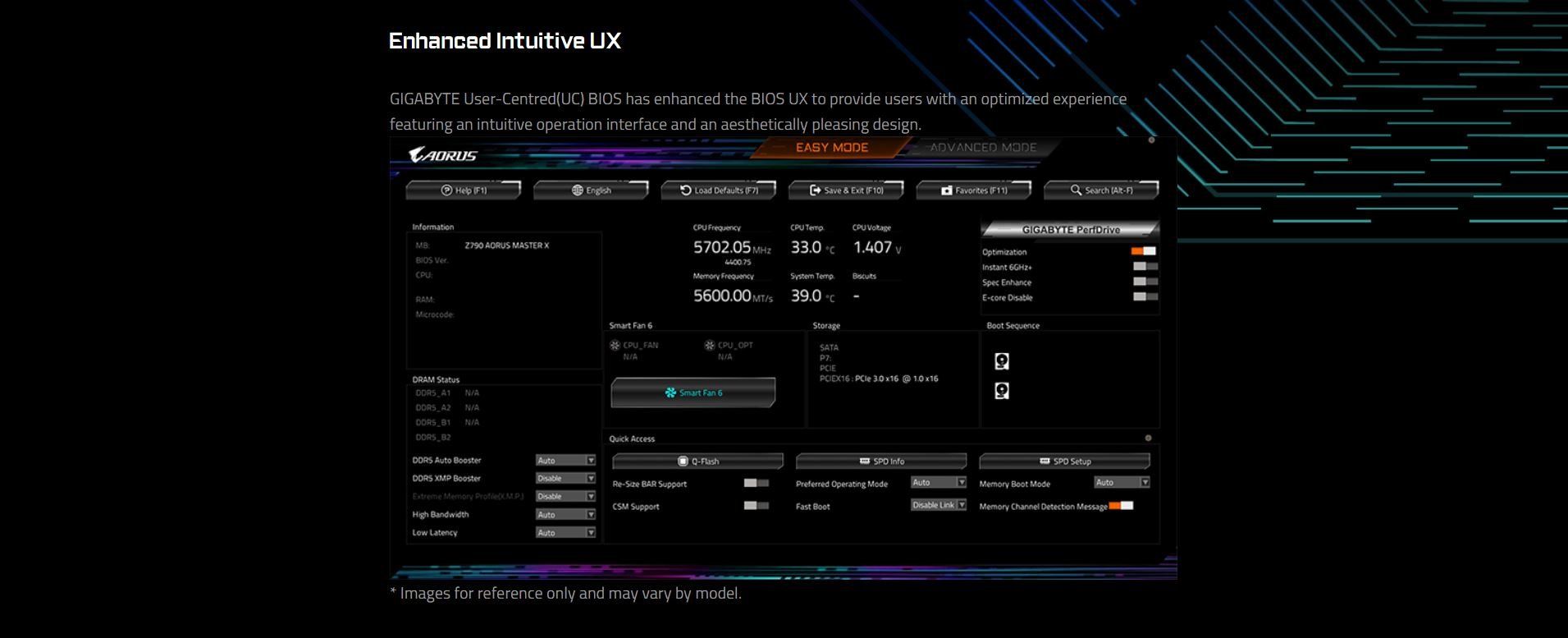Click the Quick Access corner dot icon
The width and height of the screenshot is (1568, 638).
1148,438
